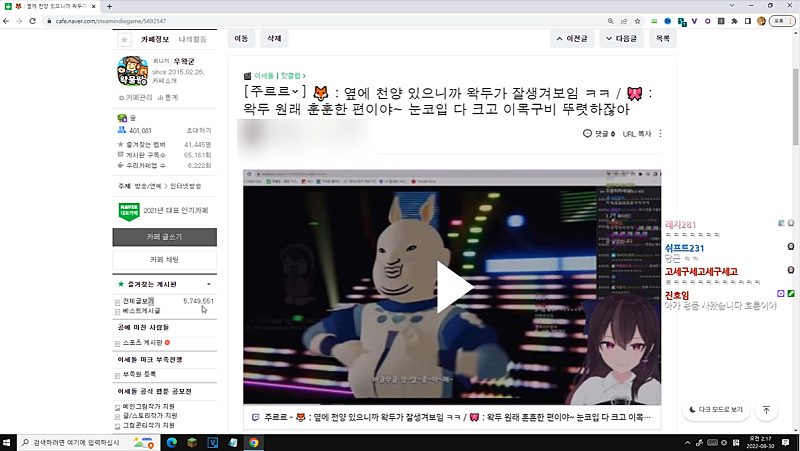800x451 pixels.
Task: Click the Windows Start button
Action: click(x=10, y=442)
